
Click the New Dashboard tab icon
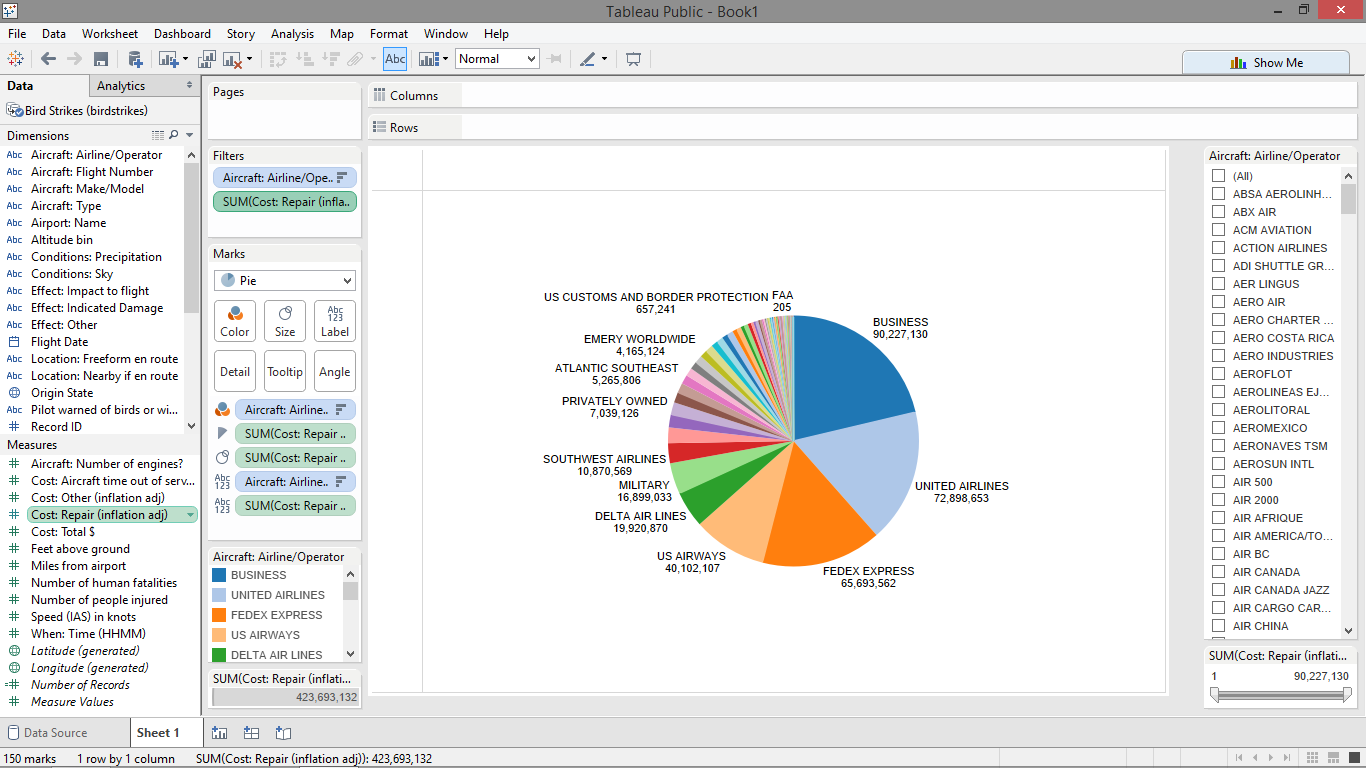251,733
